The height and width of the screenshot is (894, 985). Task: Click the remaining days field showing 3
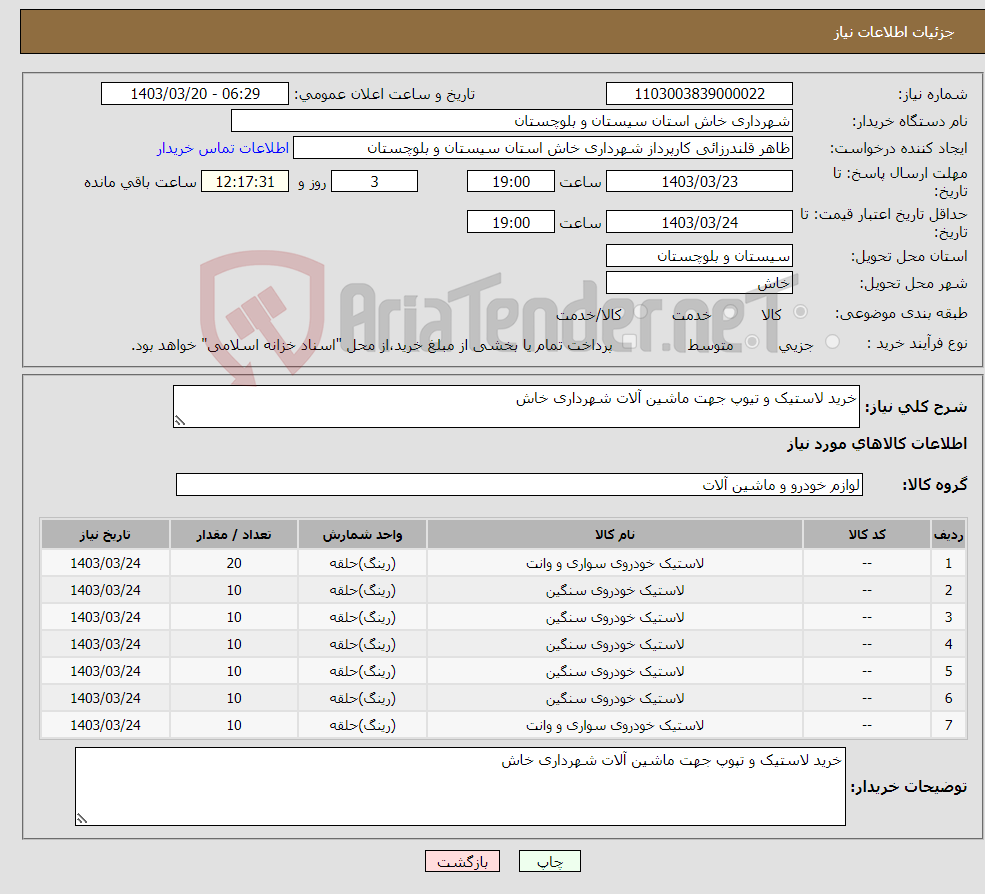[x=374, y=182]
